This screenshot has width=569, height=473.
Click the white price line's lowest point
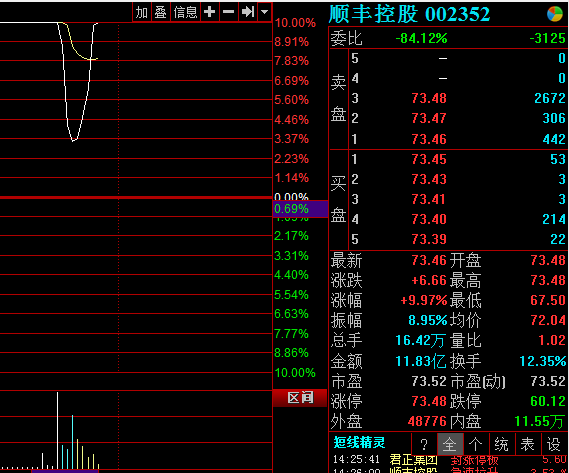pos(73,140)
